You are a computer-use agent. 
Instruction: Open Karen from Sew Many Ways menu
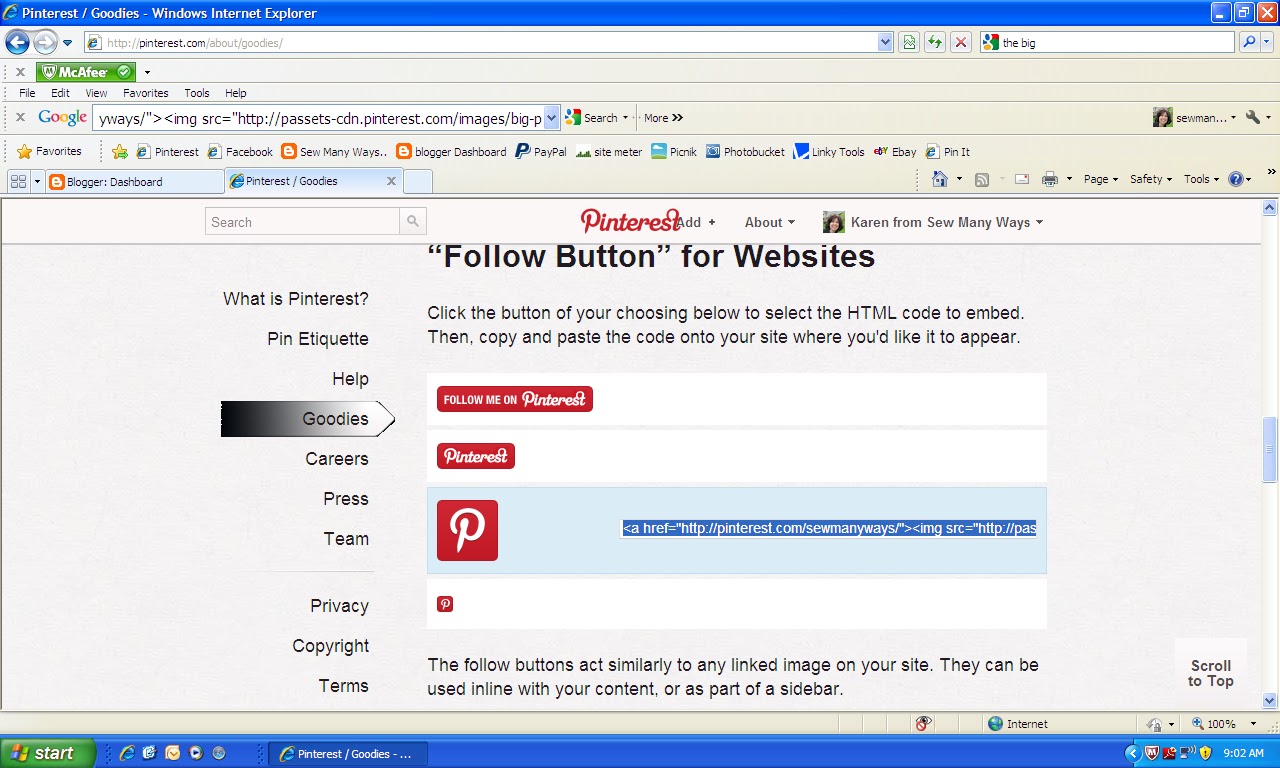tap(933, 222)
